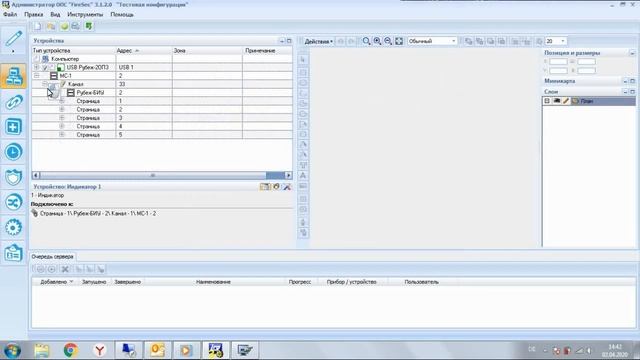Click the save disk toolbar icon
The image size is (640, 360).
(x=76, y=27)
